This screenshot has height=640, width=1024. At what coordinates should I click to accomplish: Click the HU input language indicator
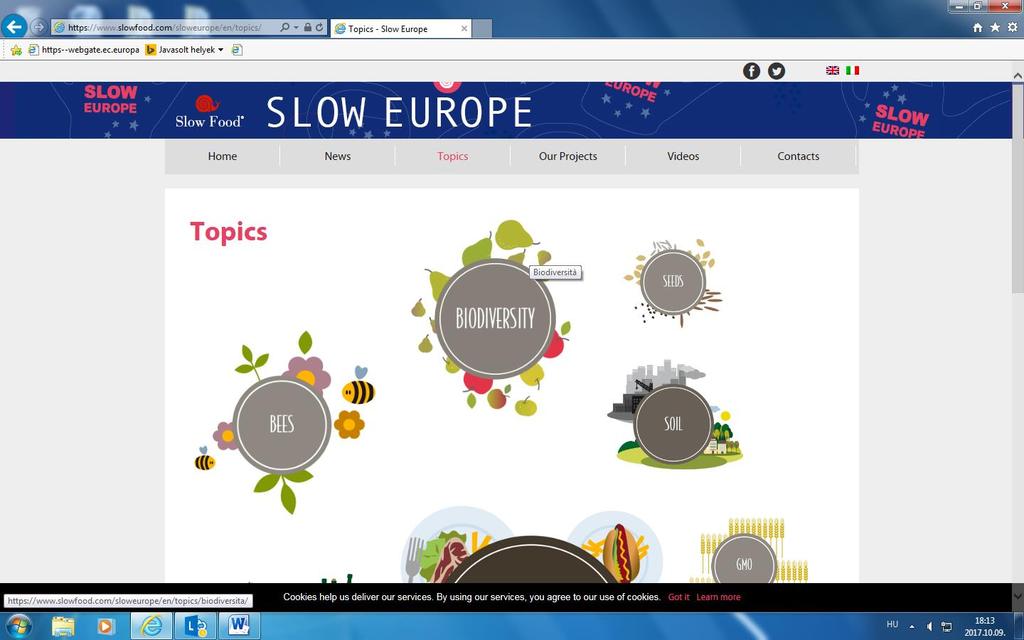pyautogui.click(x=893, y=624)
